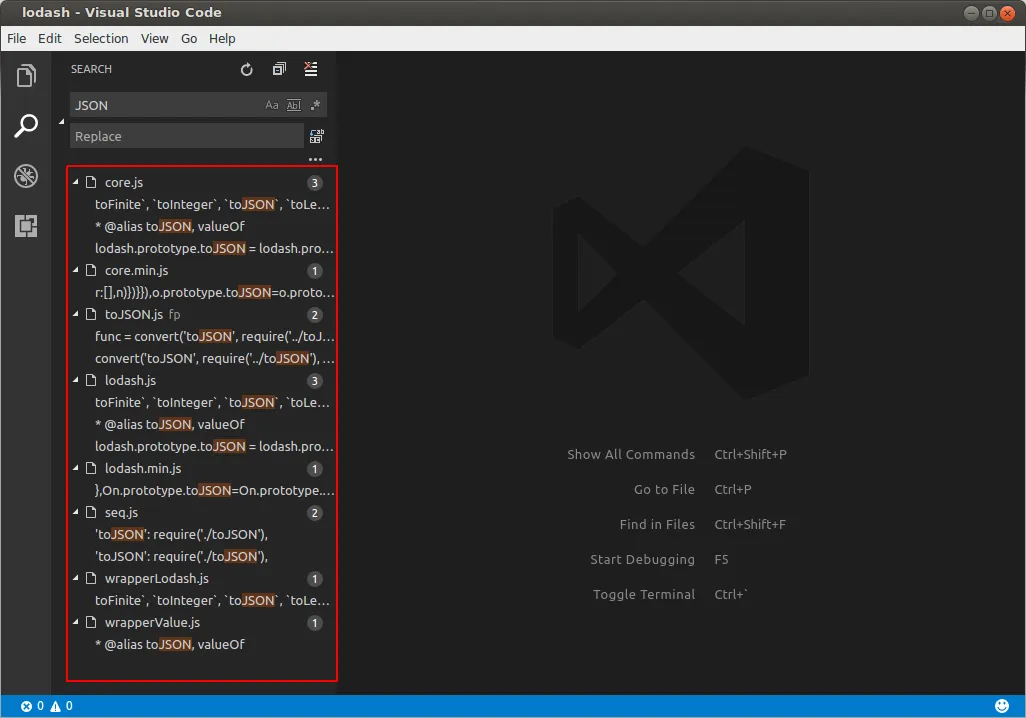Collapse seq.js results
Screen dimensions: 1026x718
(75, 512)
